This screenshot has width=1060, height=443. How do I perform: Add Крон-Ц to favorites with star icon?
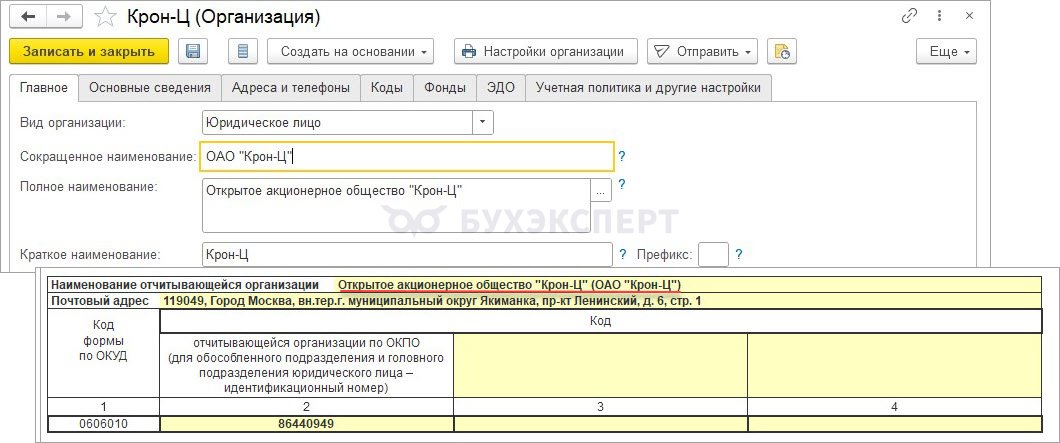coord(105,18)
